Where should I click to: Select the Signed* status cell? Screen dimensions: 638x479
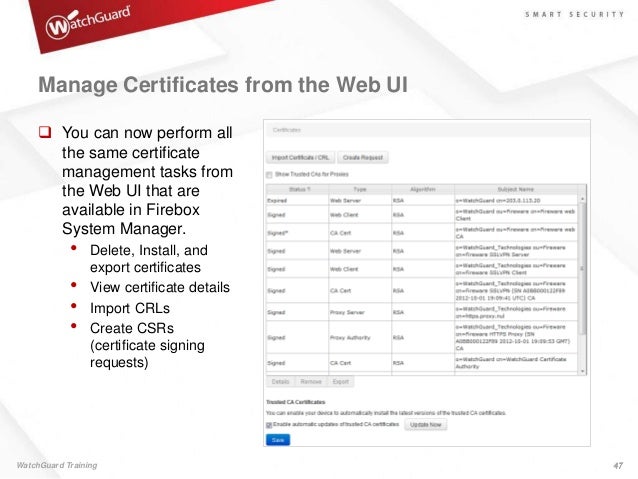click(x=297, y=233)
